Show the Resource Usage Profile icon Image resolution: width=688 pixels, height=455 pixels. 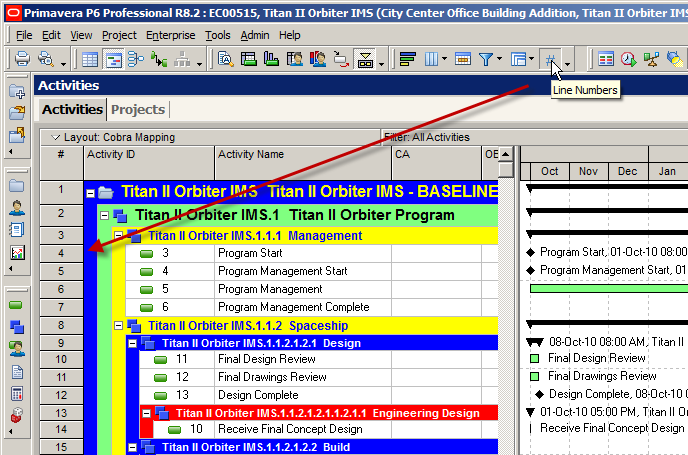click(x=318, y=59)
